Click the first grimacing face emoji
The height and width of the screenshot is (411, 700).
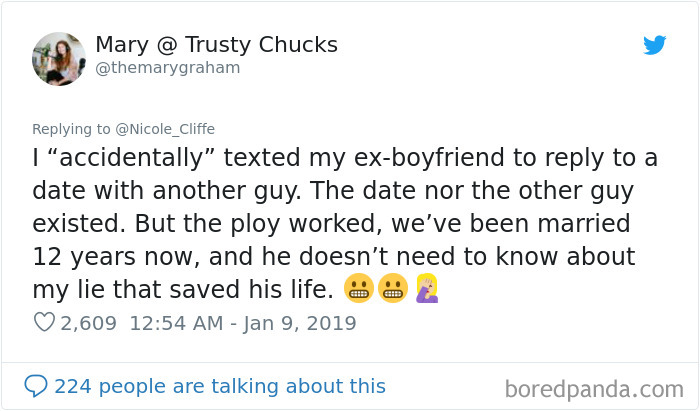[x=358, y=288]
